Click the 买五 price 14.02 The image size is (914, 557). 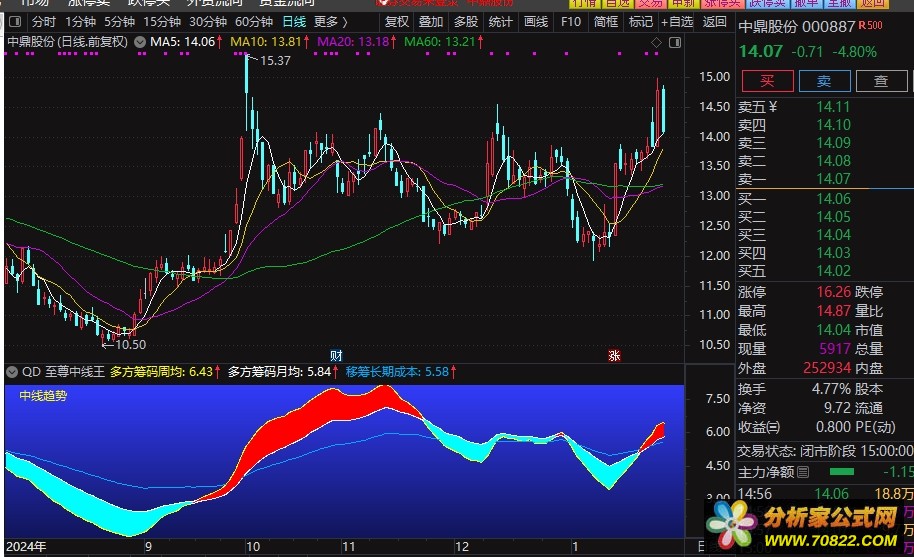(834, 271)
